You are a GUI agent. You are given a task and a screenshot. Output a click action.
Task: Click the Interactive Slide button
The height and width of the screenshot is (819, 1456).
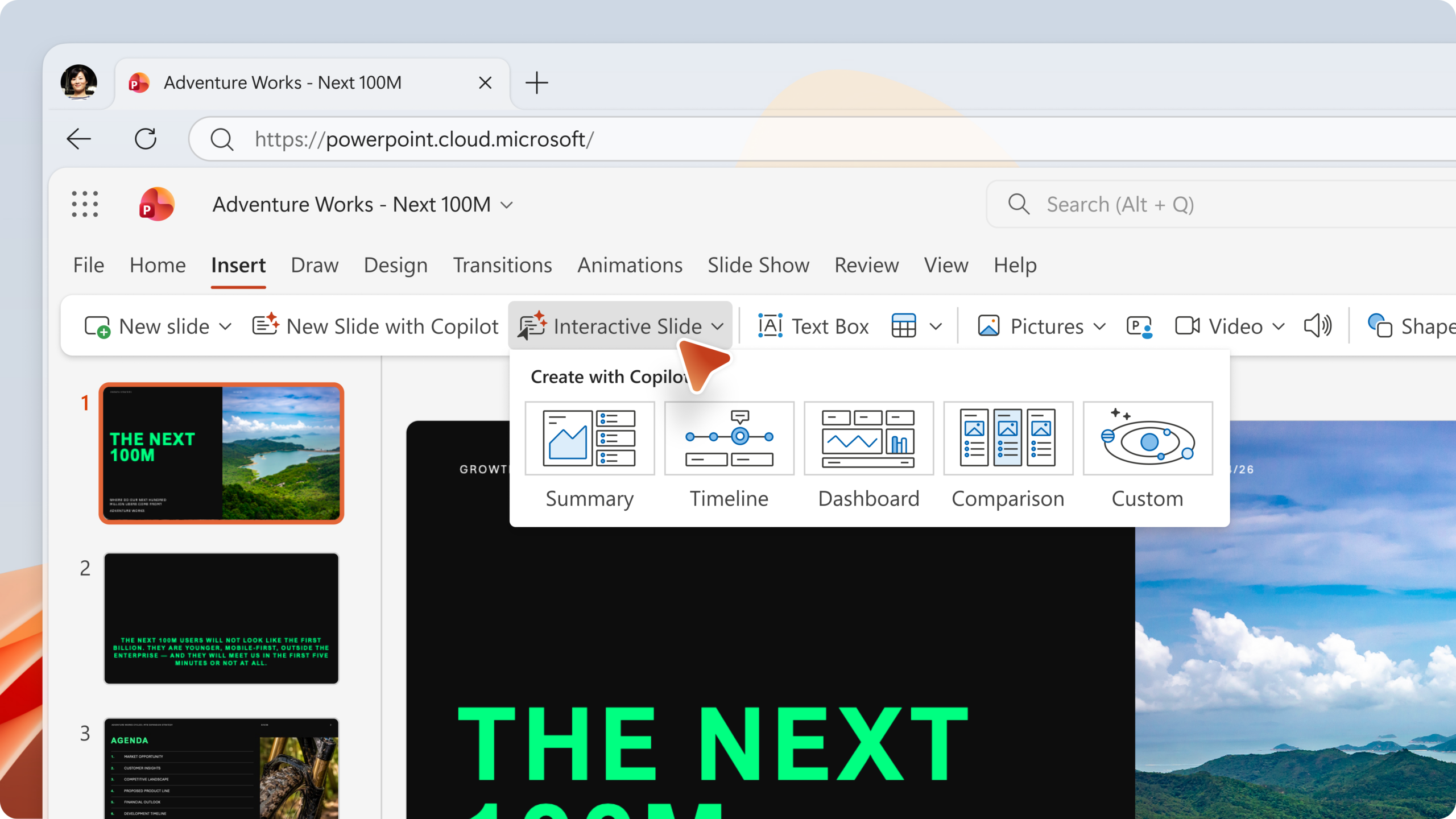pyautogui.click(x=620, y=326)
